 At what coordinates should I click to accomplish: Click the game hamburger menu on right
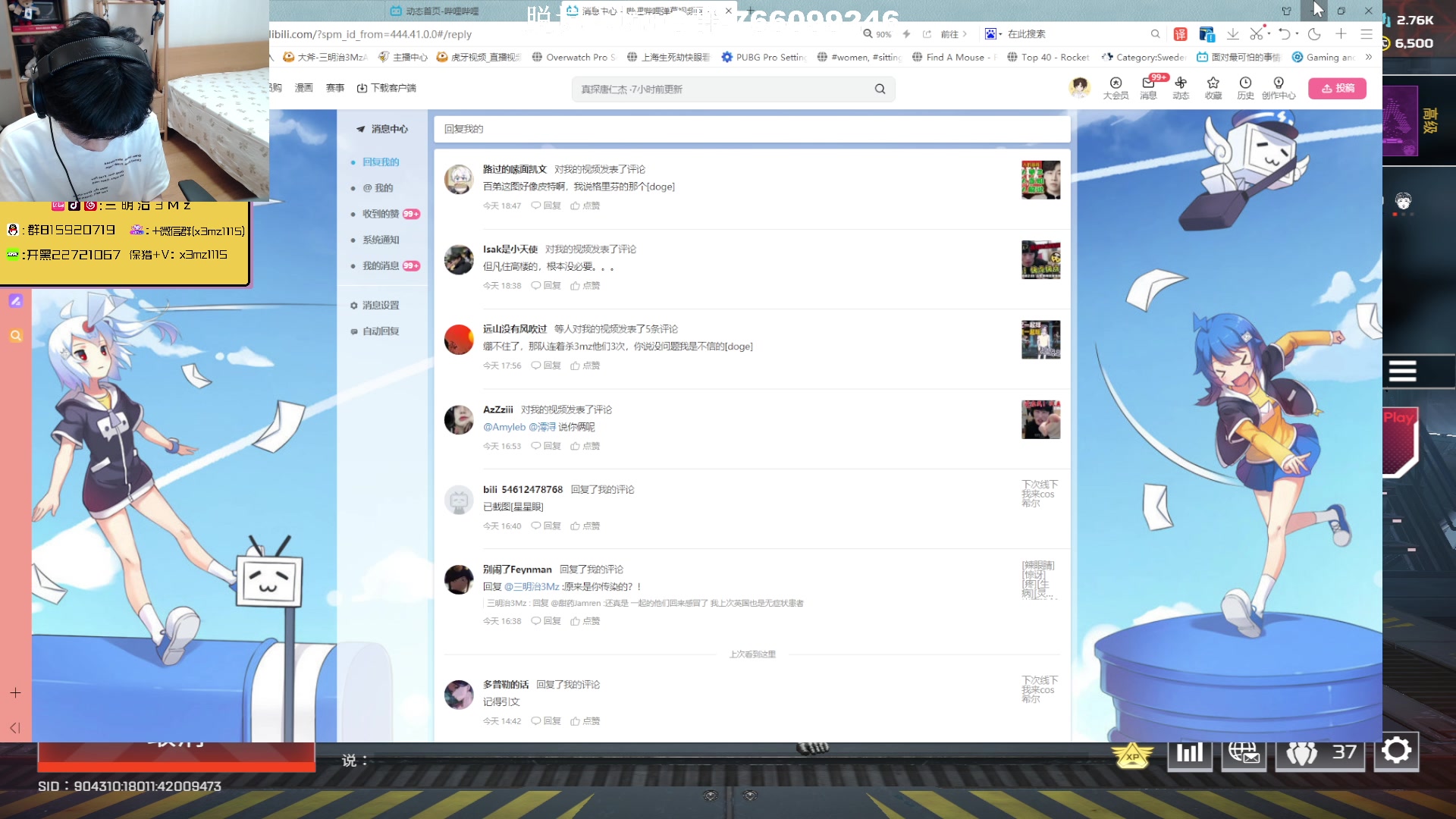pos(1402,372)
